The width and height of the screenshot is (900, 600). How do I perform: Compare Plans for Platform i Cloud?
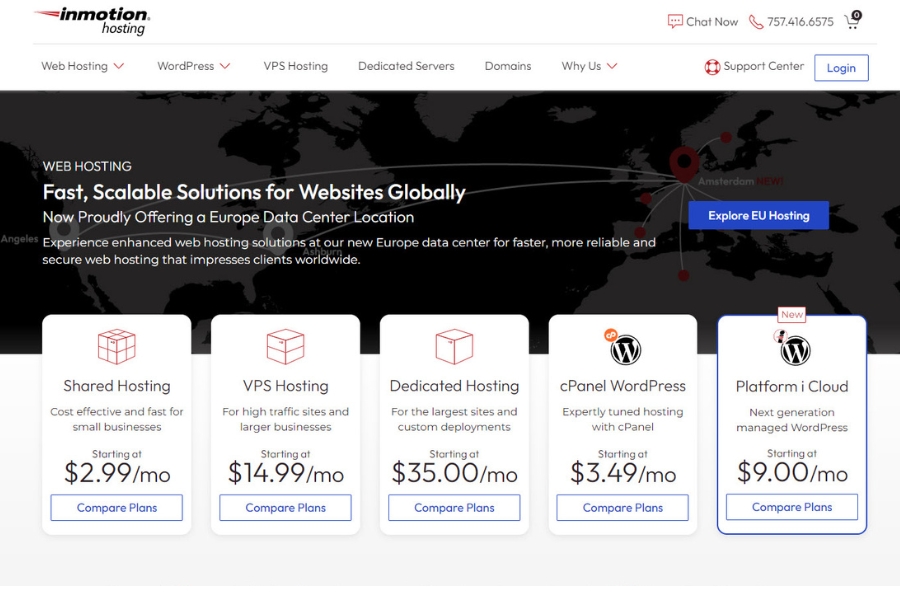click(792, 507)
